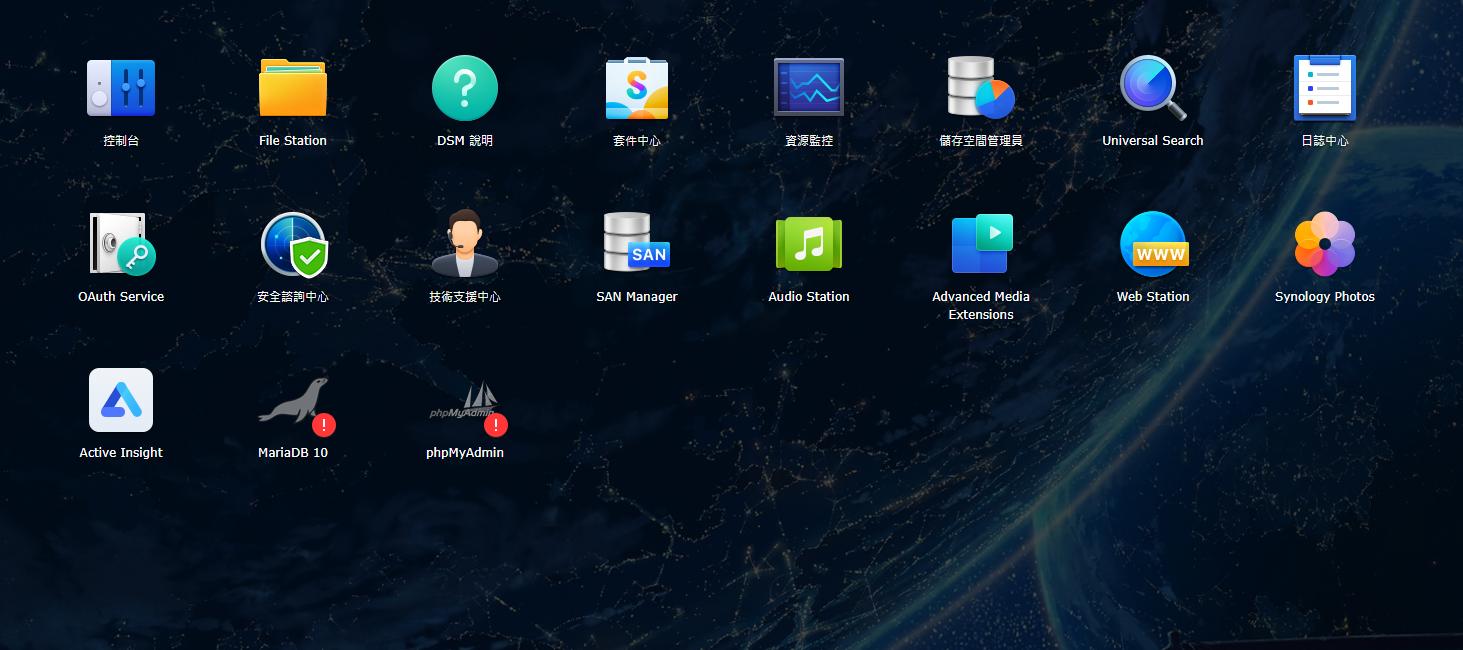Click the '技術支援中心' label text
This screenshot has height=650, width=1463.
(x=465, y=297)
